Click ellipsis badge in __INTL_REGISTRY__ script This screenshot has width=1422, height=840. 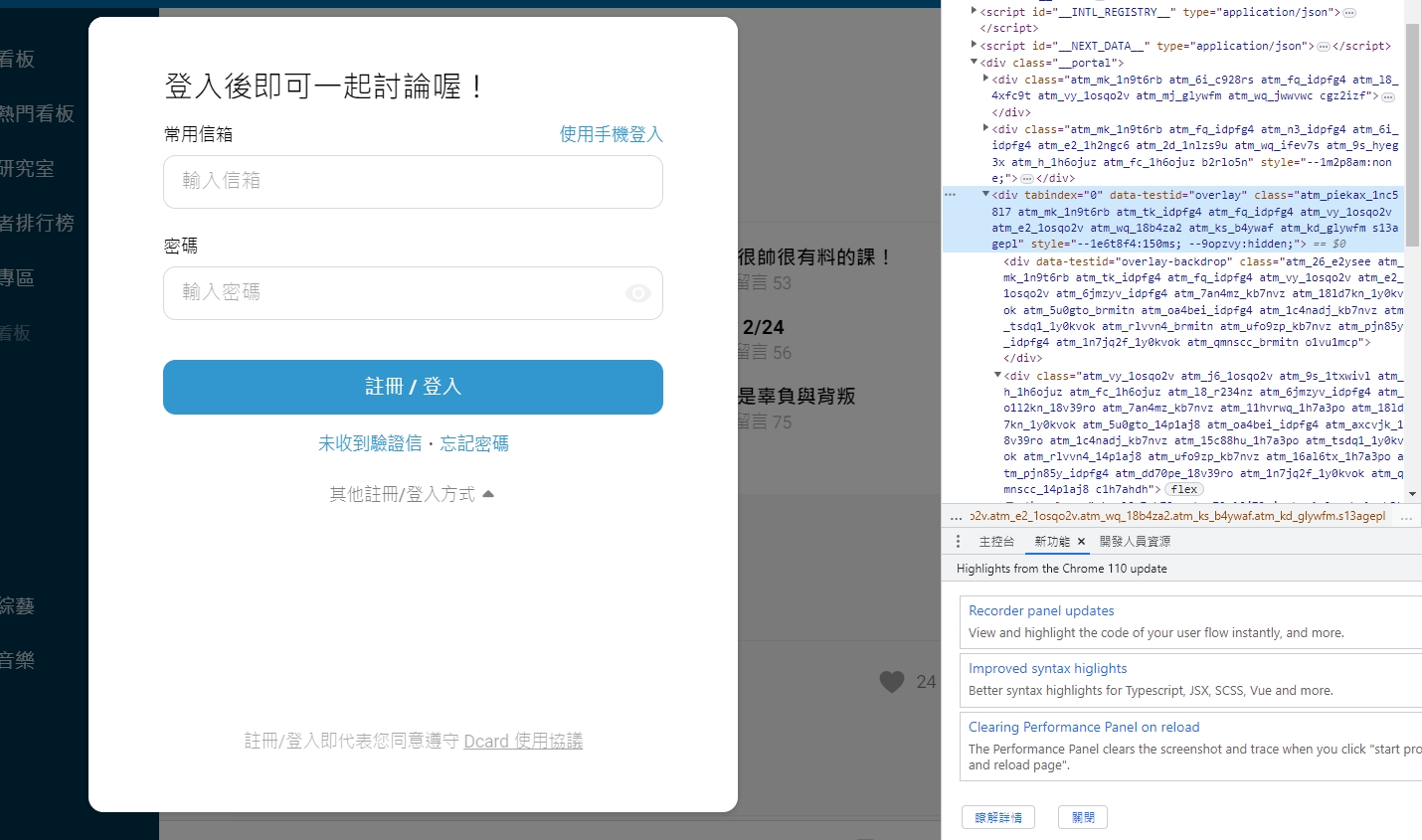[1349, 13]
